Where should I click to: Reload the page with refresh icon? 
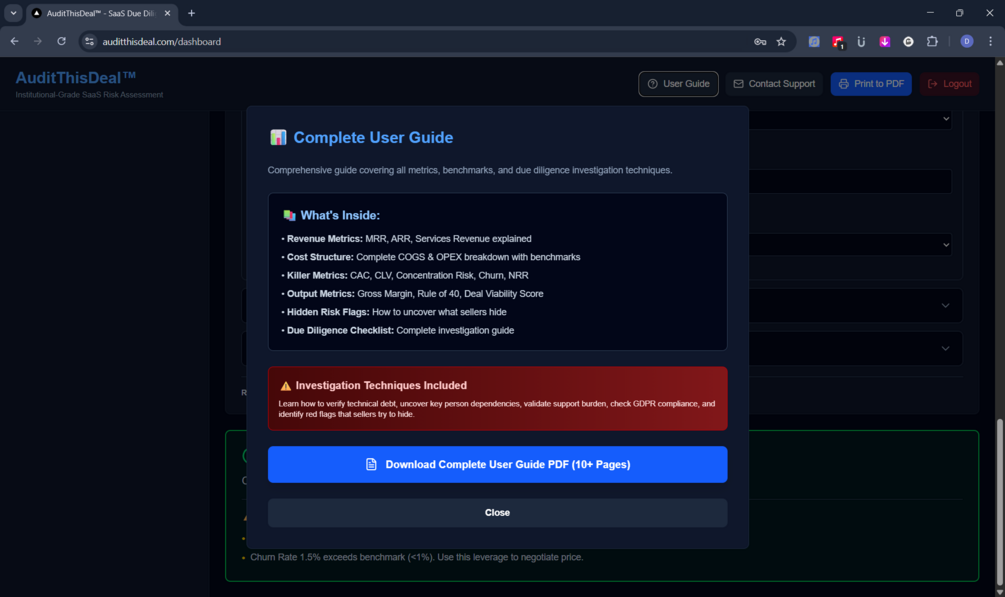tap(62, 41)
